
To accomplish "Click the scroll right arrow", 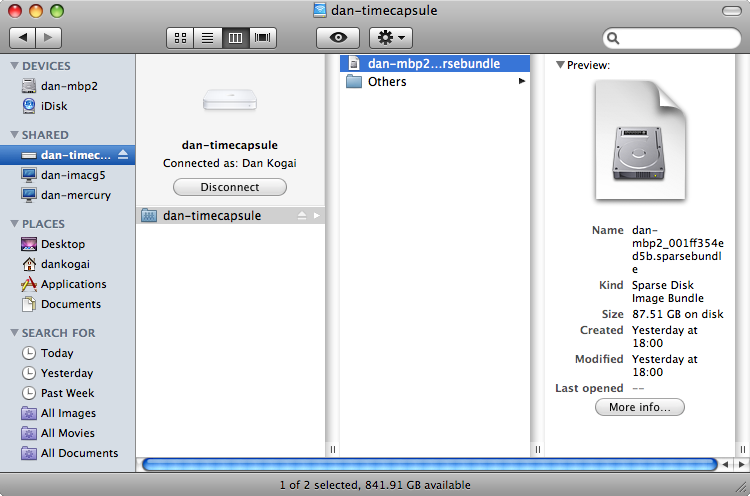I will click(741, 464).
